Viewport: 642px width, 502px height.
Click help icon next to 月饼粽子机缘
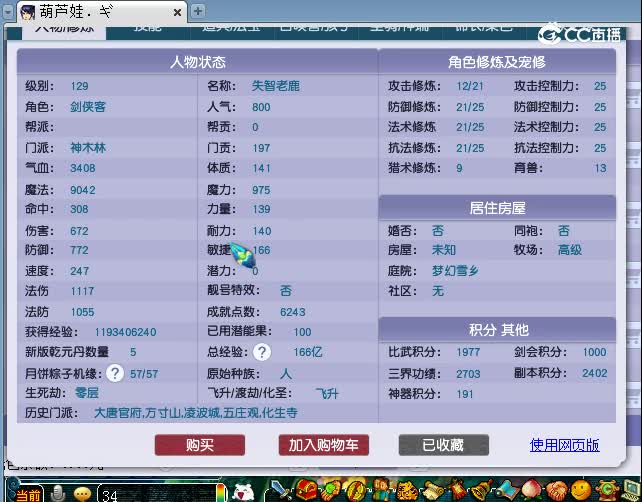115,373
